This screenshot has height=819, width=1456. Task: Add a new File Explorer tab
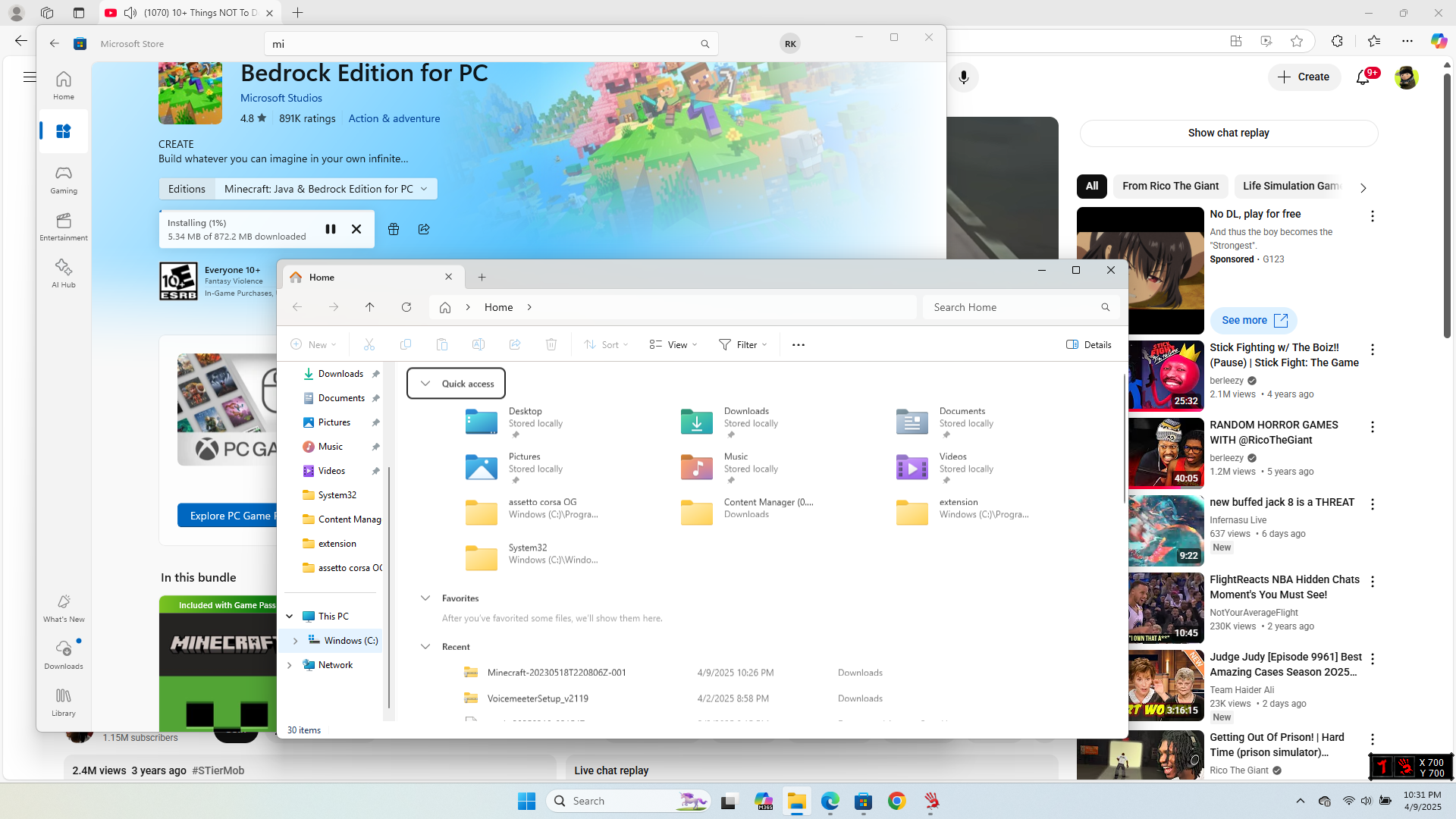pos(482,278)
